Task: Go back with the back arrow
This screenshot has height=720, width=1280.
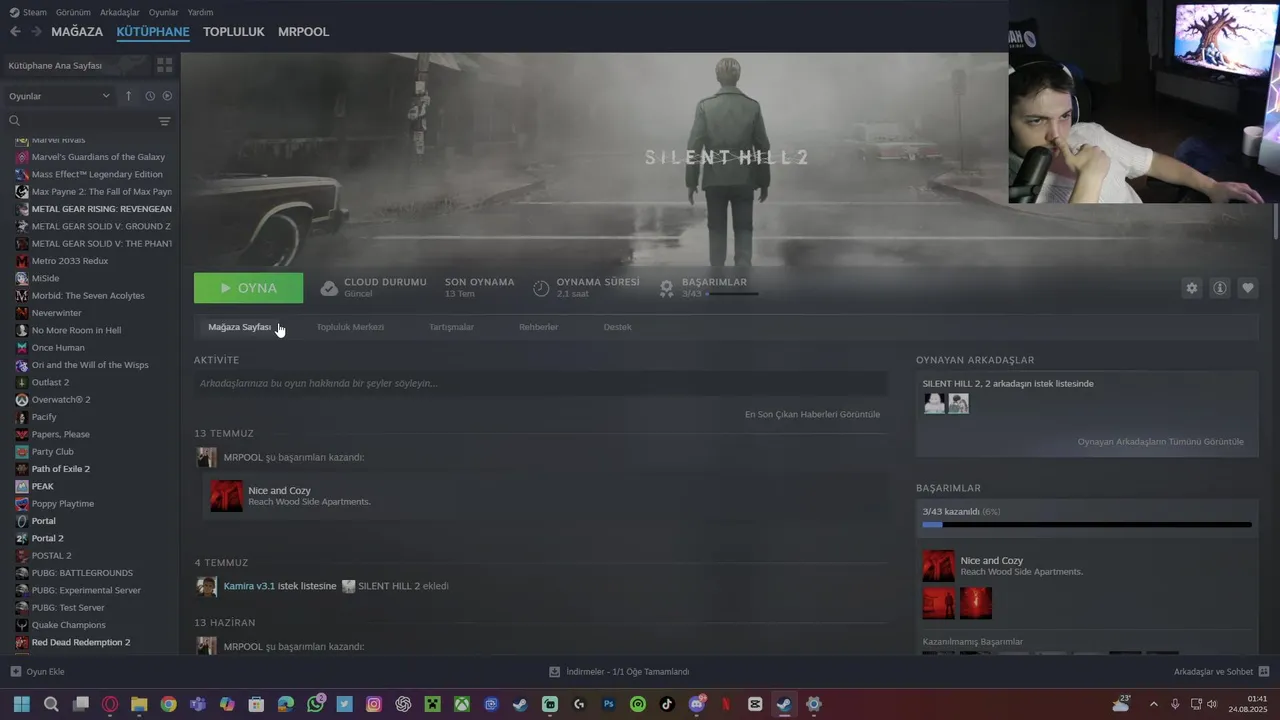Action: click(x=15, y=32)
